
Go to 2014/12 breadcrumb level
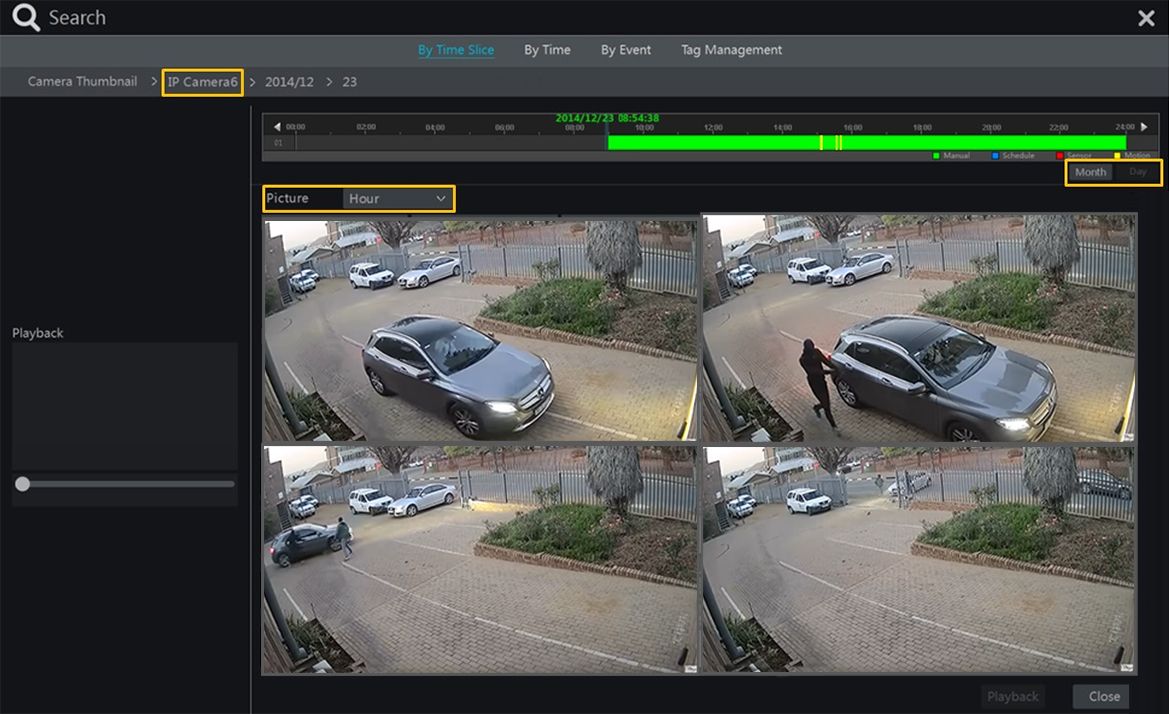[x=289, y=82]
